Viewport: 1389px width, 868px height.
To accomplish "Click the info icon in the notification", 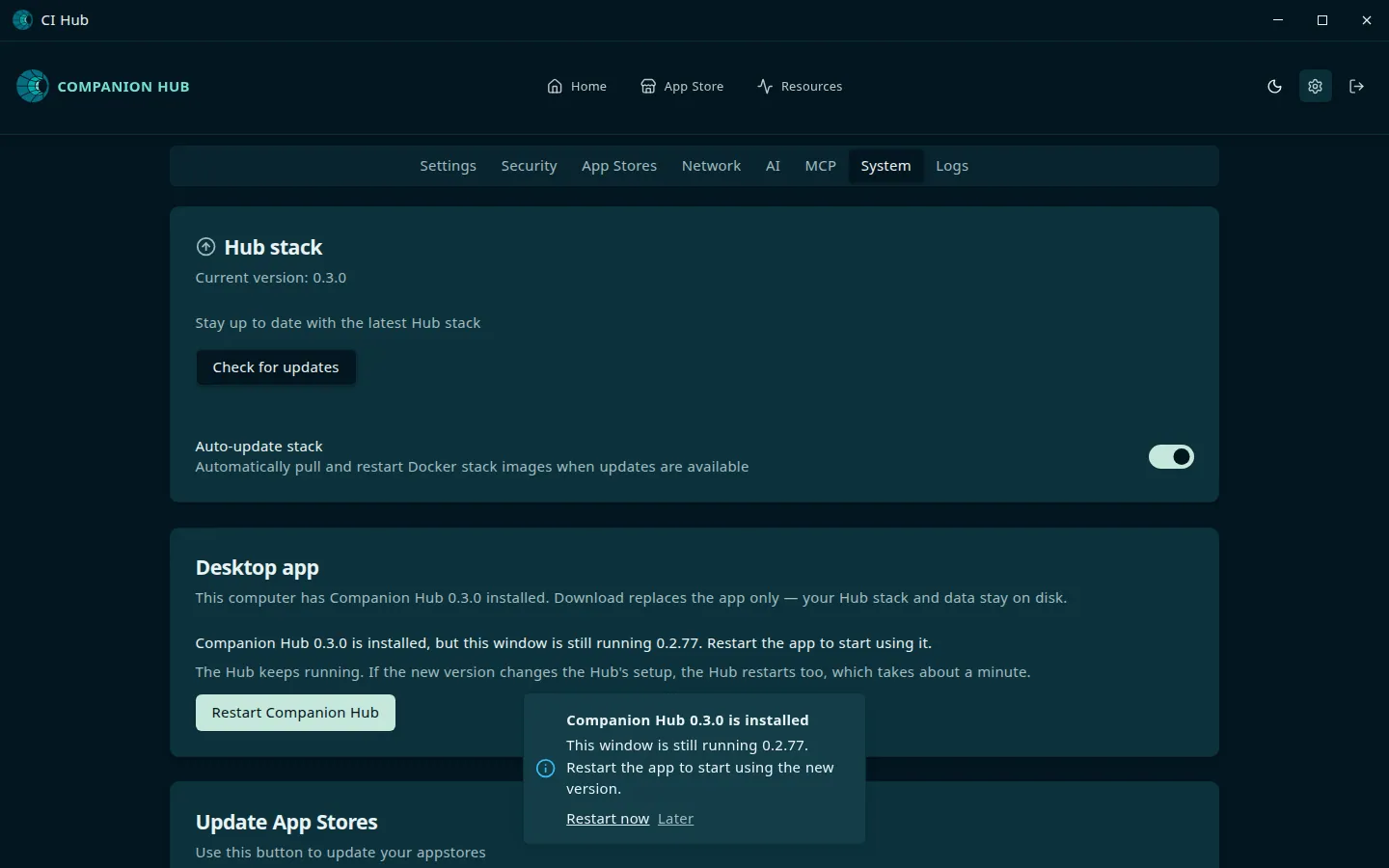I will point(546,769).
